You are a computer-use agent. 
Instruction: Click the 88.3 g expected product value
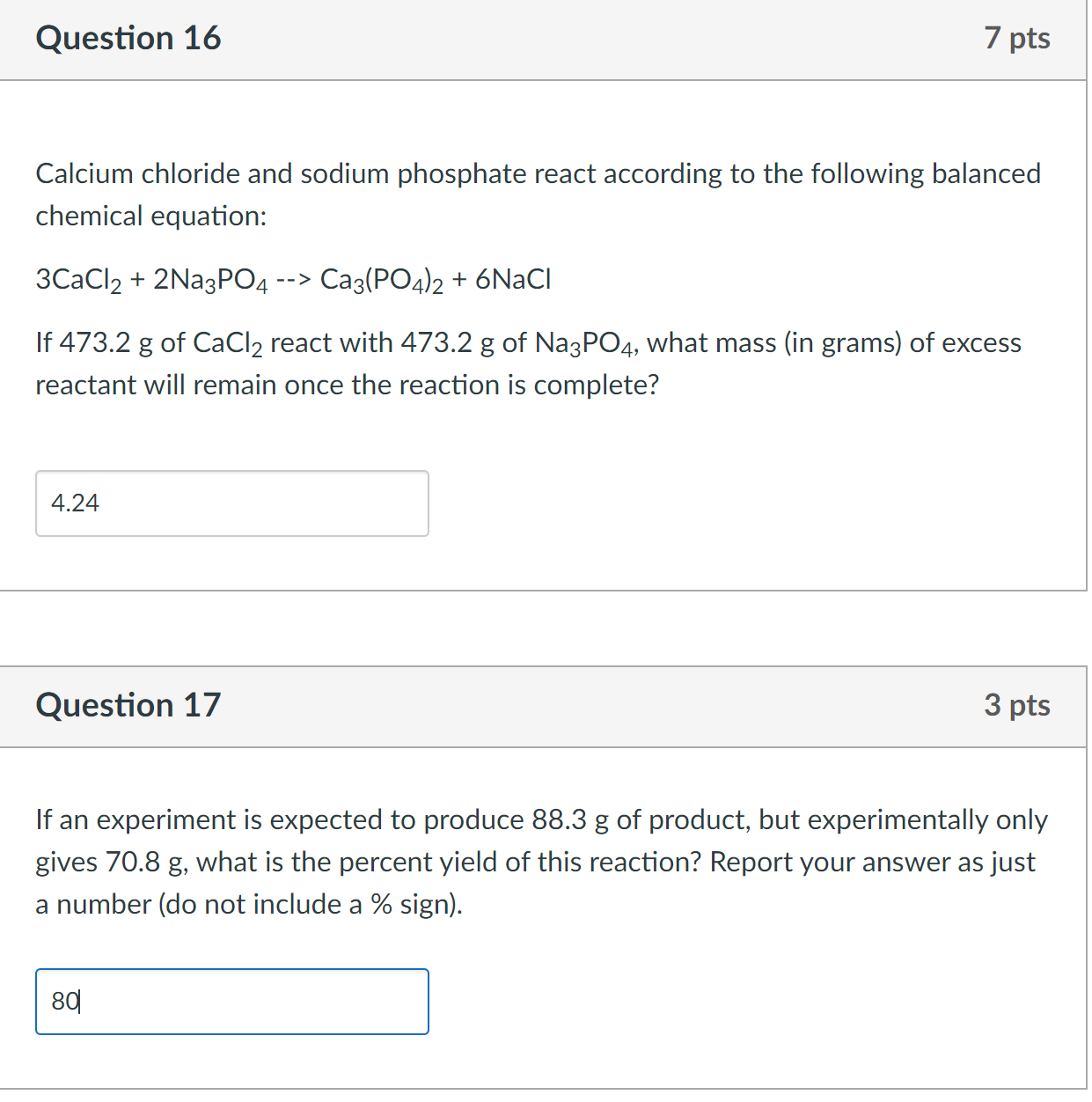point(555,819)
